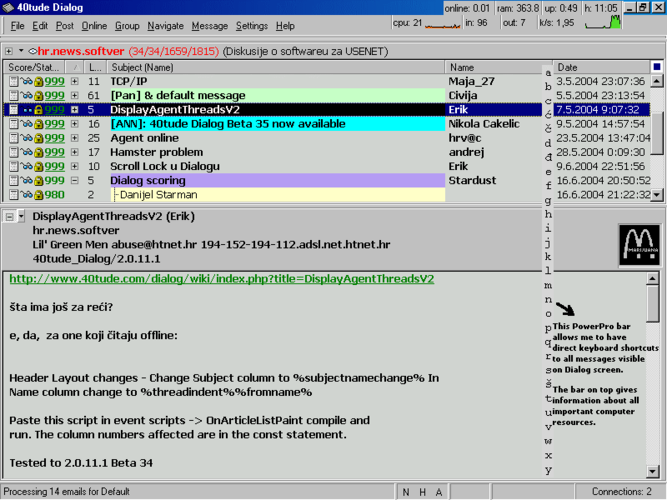Click the PowerPro bar letter 'x' shortcut
667x500 pixels.
(x=548, y=455)
